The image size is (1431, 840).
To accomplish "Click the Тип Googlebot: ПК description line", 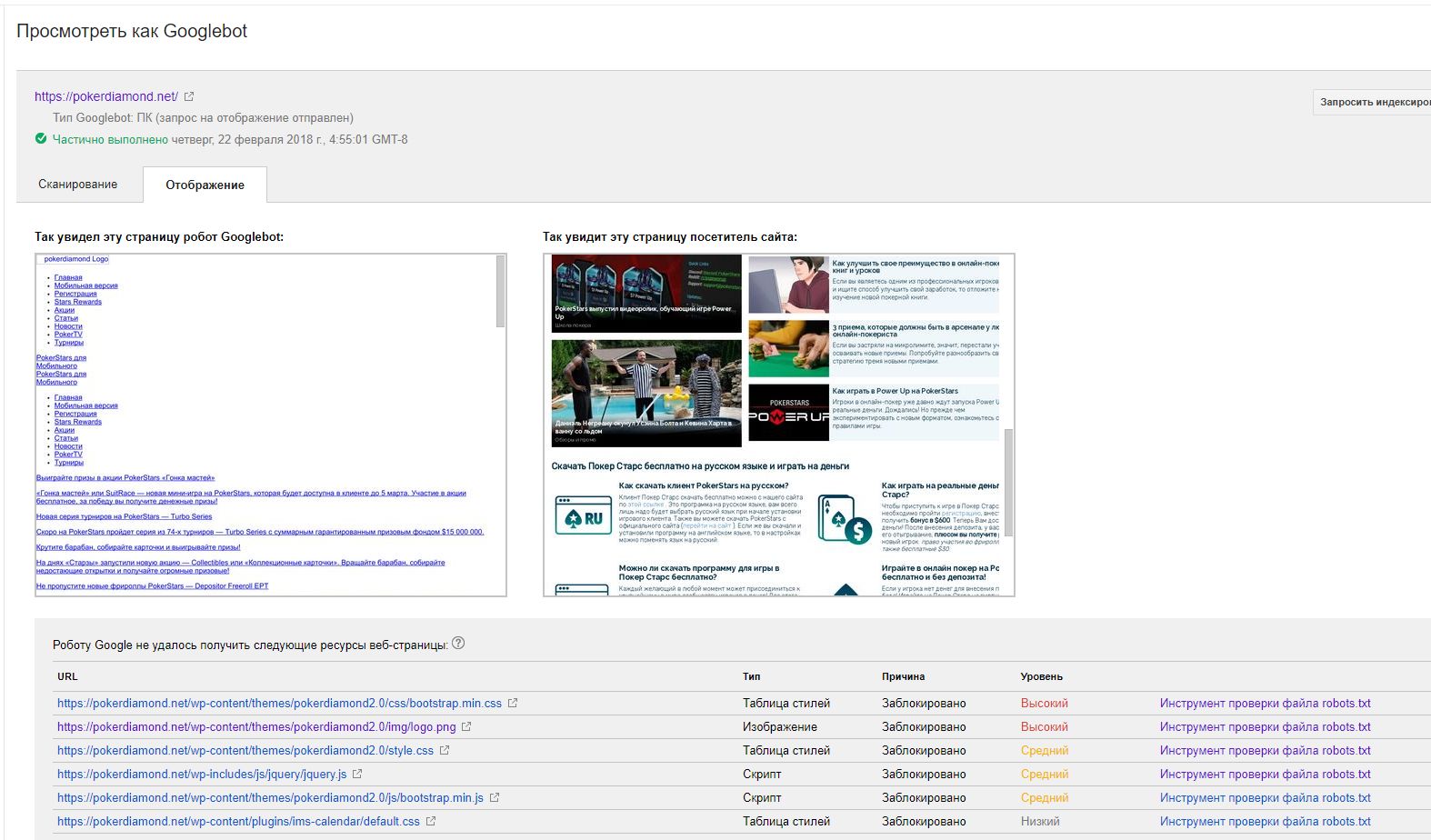I will point(203,117).
